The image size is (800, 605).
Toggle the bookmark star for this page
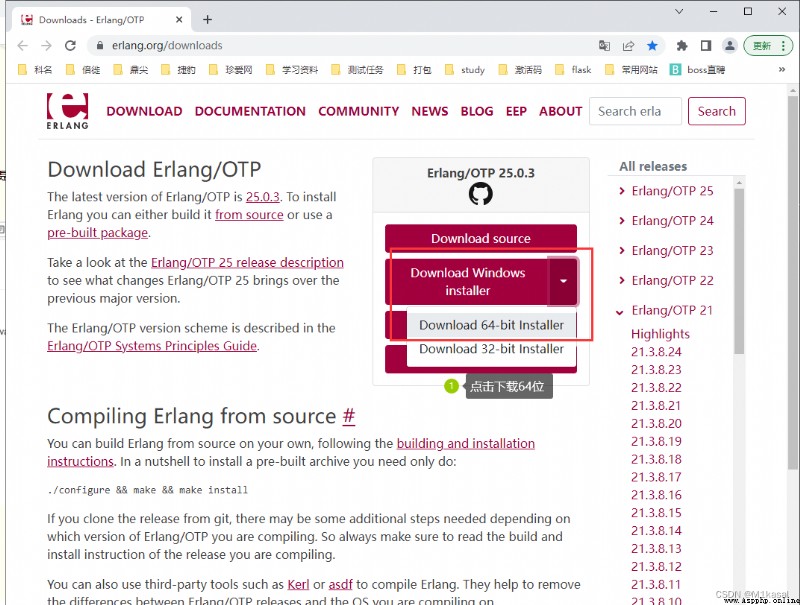click(x=652, y=45)
